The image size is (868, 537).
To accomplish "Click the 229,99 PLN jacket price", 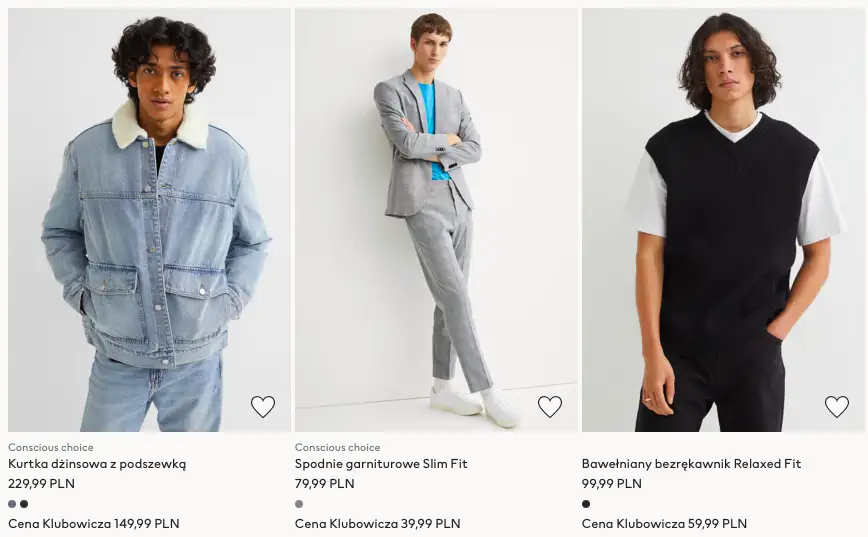I will pyautogui.click(x=41, y=484).
